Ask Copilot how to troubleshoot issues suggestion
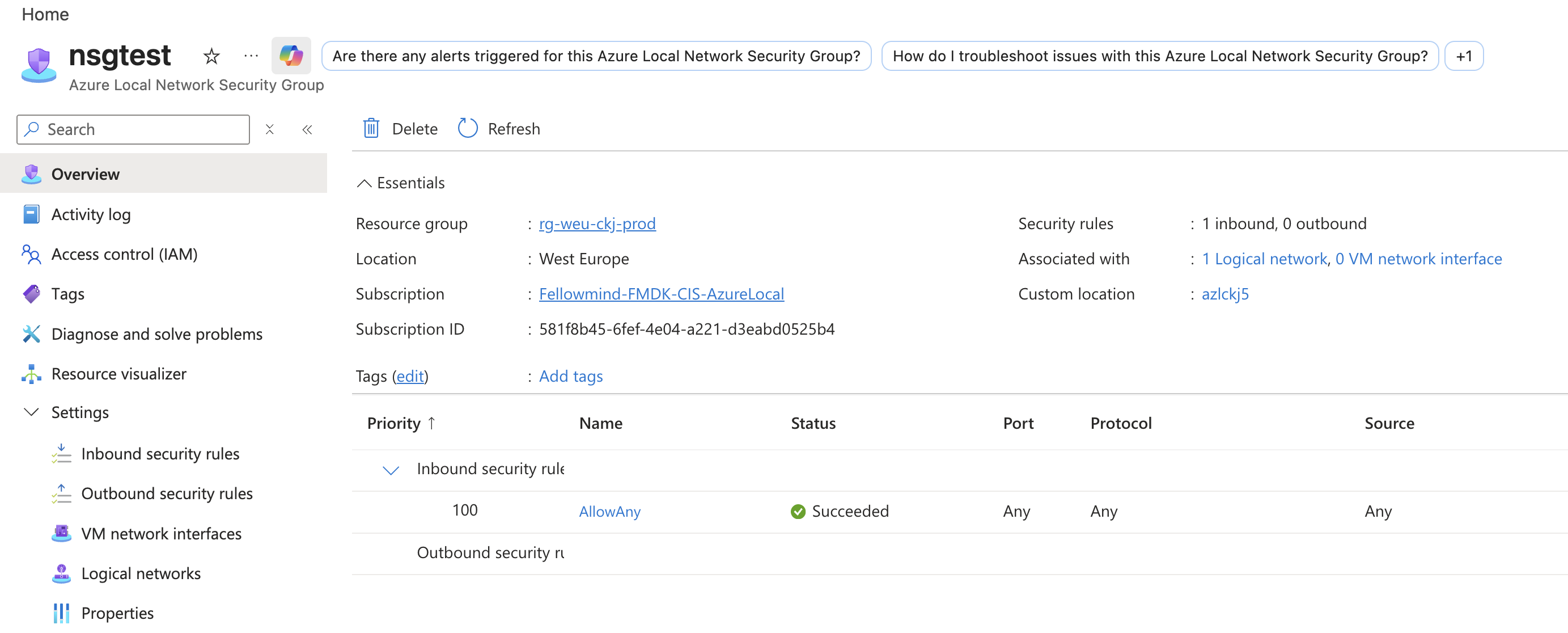 pyautogui.click(x=1160, y=56)
